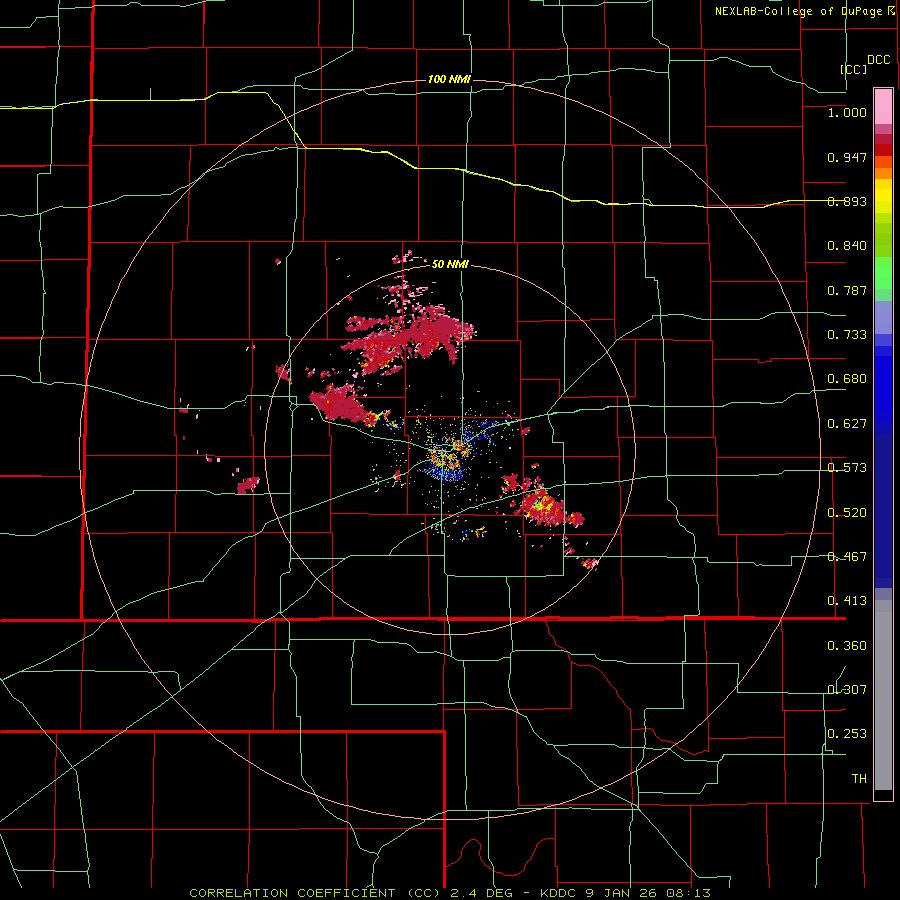The image size is (900, 900).
Task: Select the light pink top segment of the color bar
Action: [x=883, y=106]
